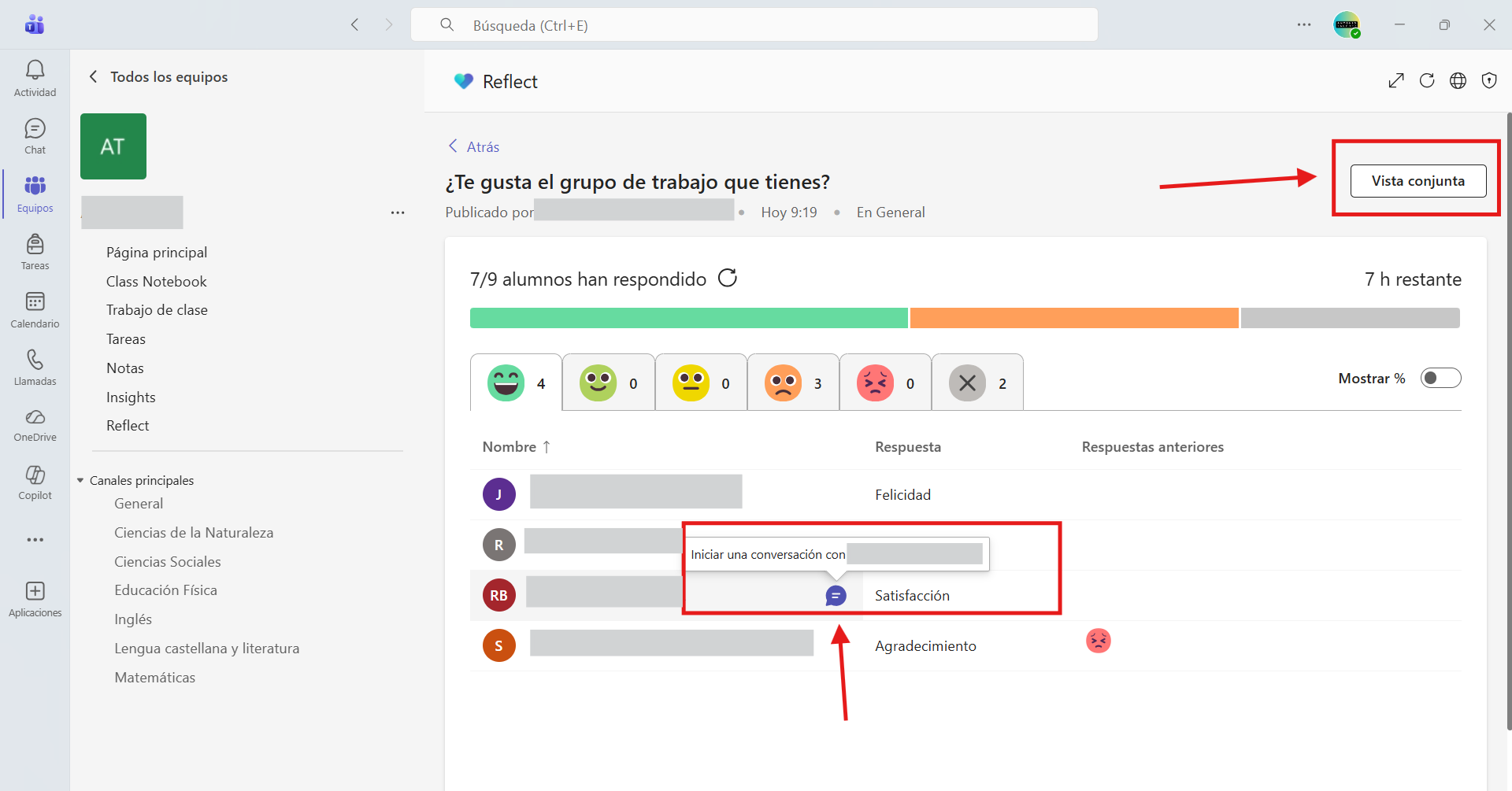
Task: Launch Copilot from the rail
Action: 35,482
